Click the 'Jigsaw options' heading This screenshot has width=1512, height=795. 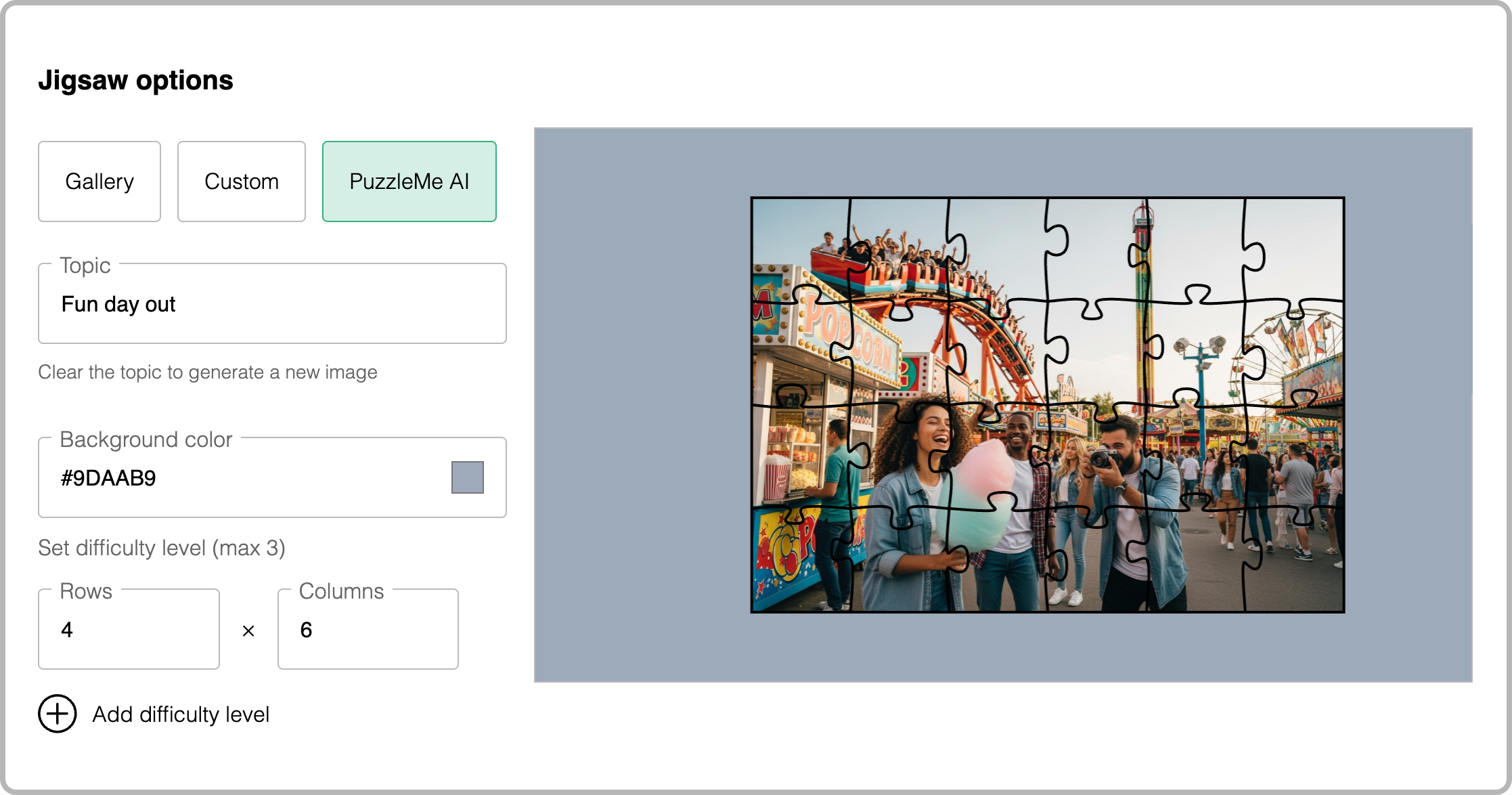click(135, 80)
